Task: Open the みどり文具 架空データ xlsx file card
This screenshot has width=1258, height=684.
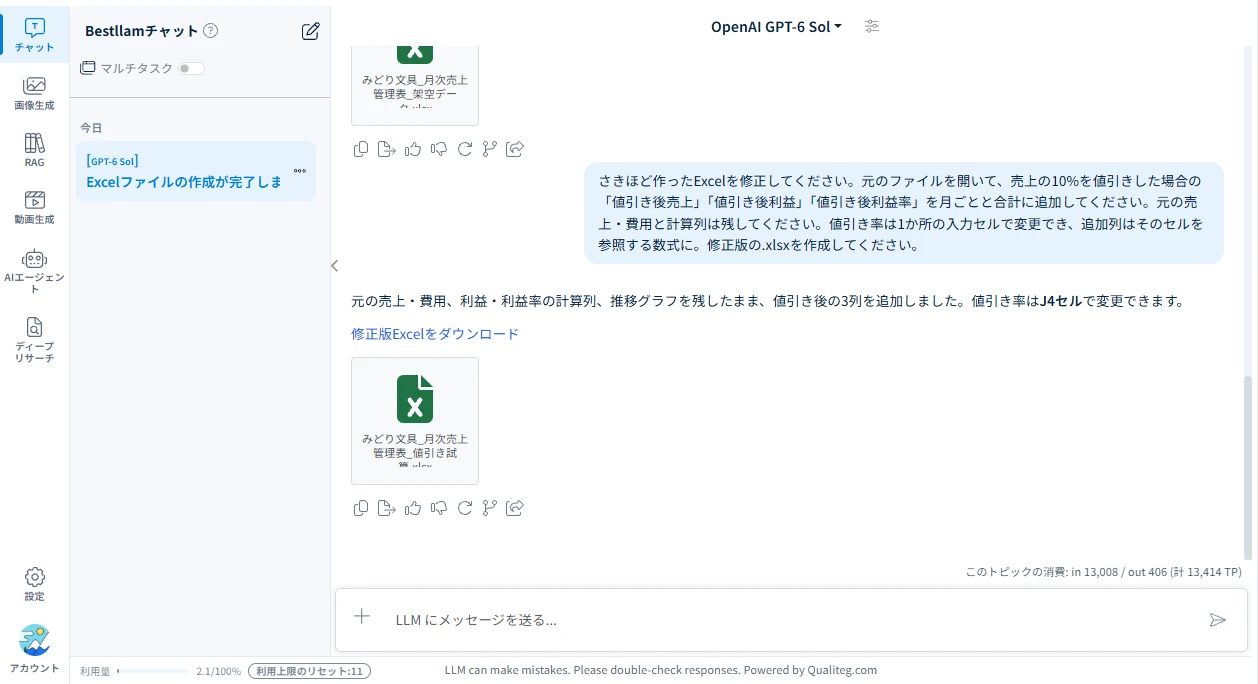Action: click(x=415, y=85)
